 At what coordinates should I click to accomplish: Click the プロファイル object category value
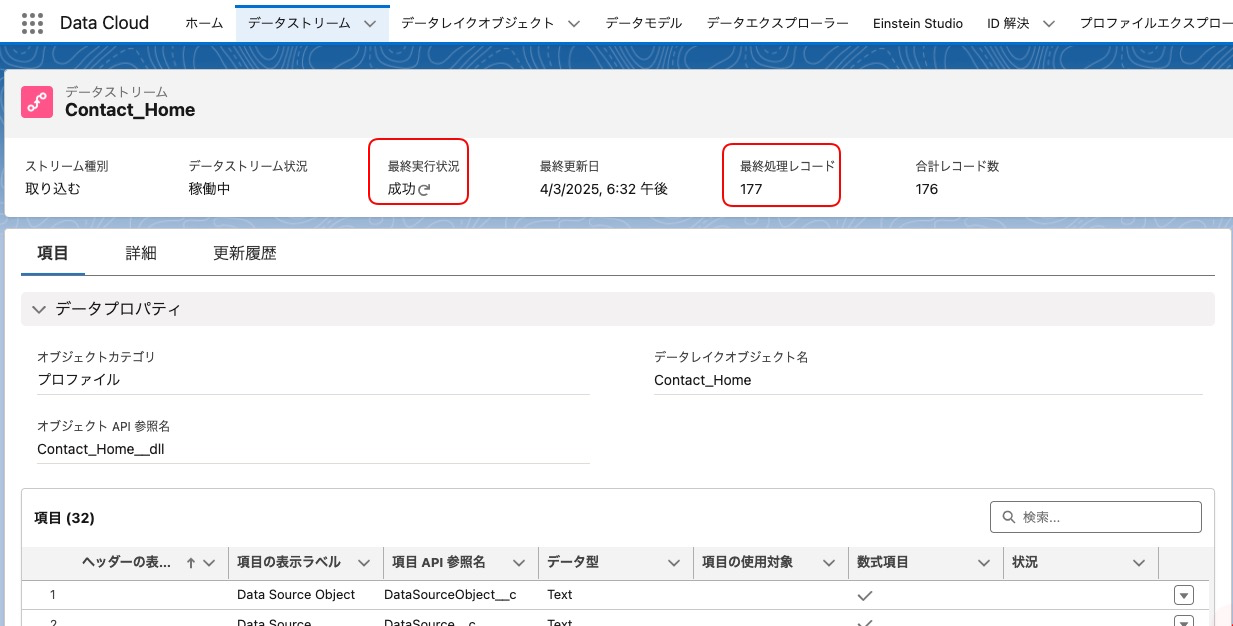pyautogui.click(x=78, y=380)
